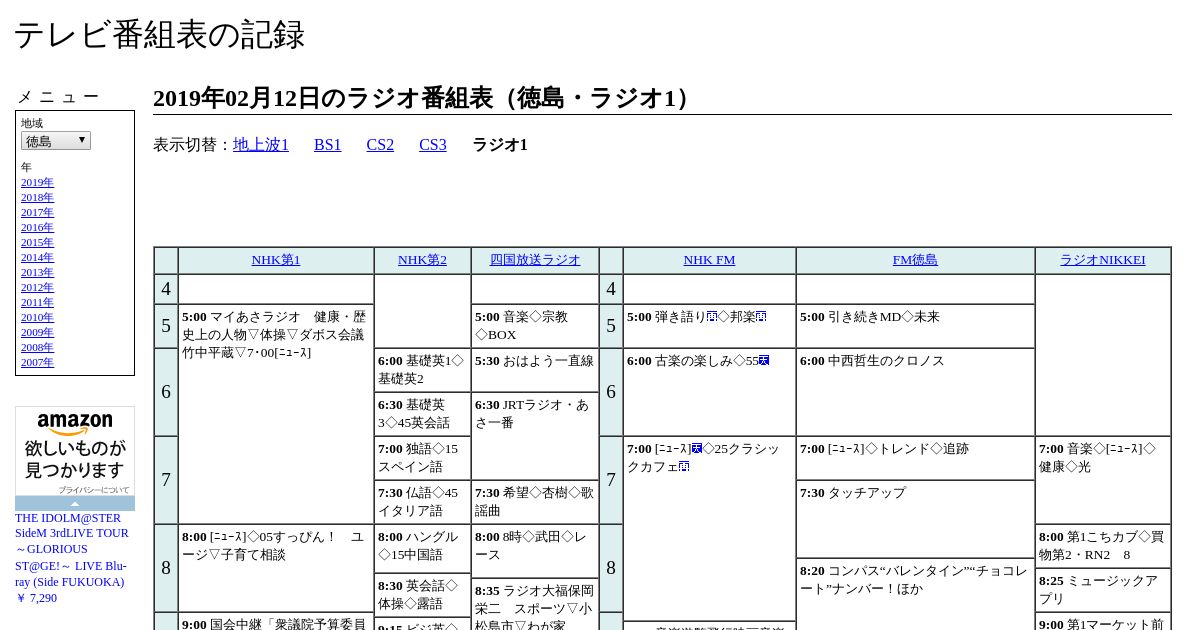Image resolution: width=1200 pixels, height=630 pixels.
Task: Select the 7:30 タッチアップ cell
Action: pyautogui.click(x=915, y=519)
